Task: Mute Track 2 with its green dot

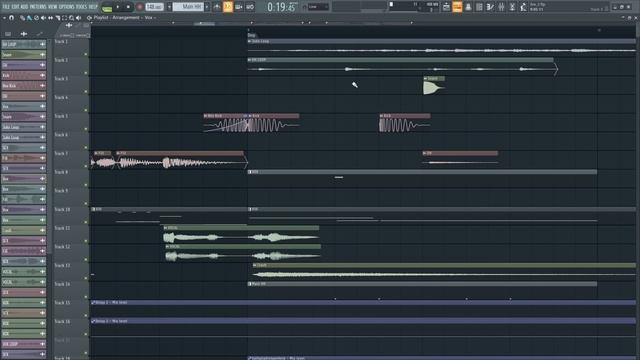Action: tap(86, 73)
